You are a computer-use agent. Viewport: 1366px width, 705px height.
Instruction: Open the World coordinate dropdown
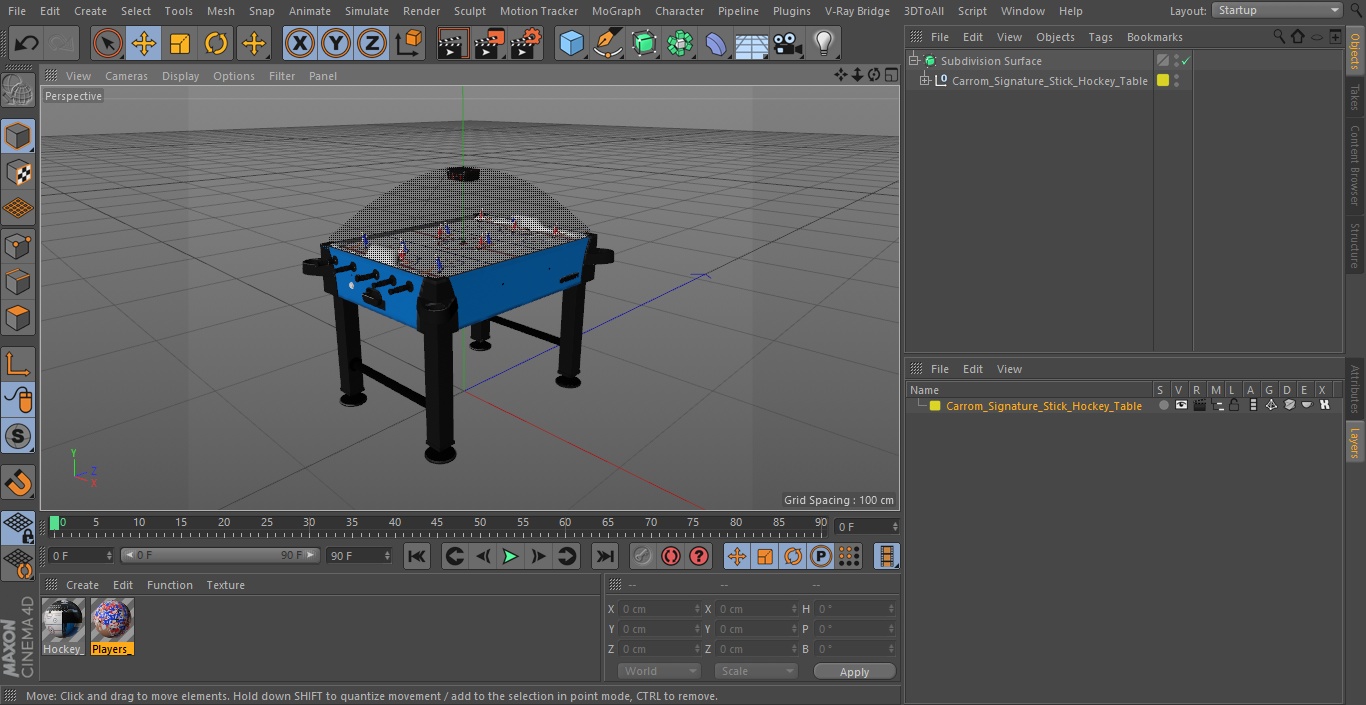pos(659,671)
